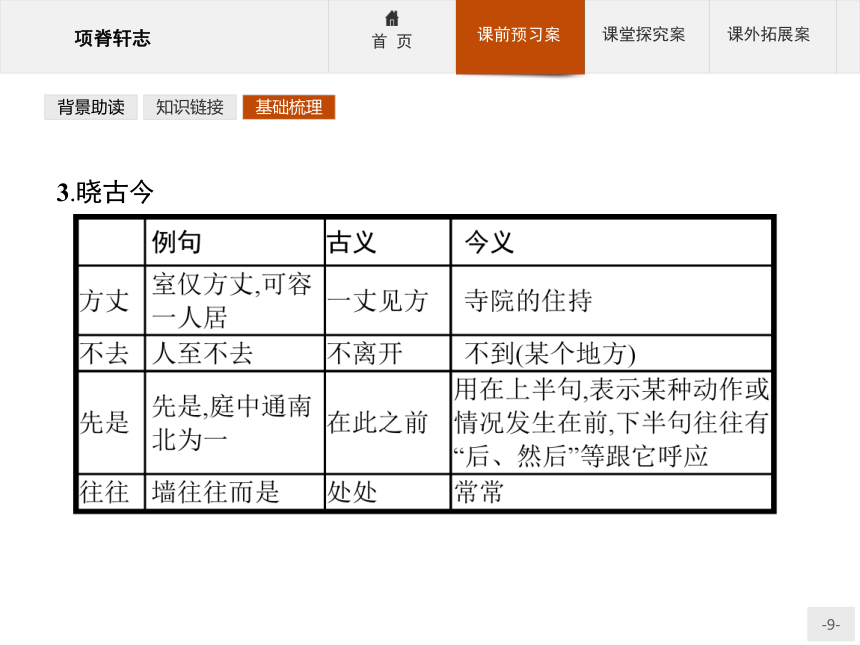This screenshot has height=645, width=860.
Task: Click the 古义 column header
Action: click(388, 242)
